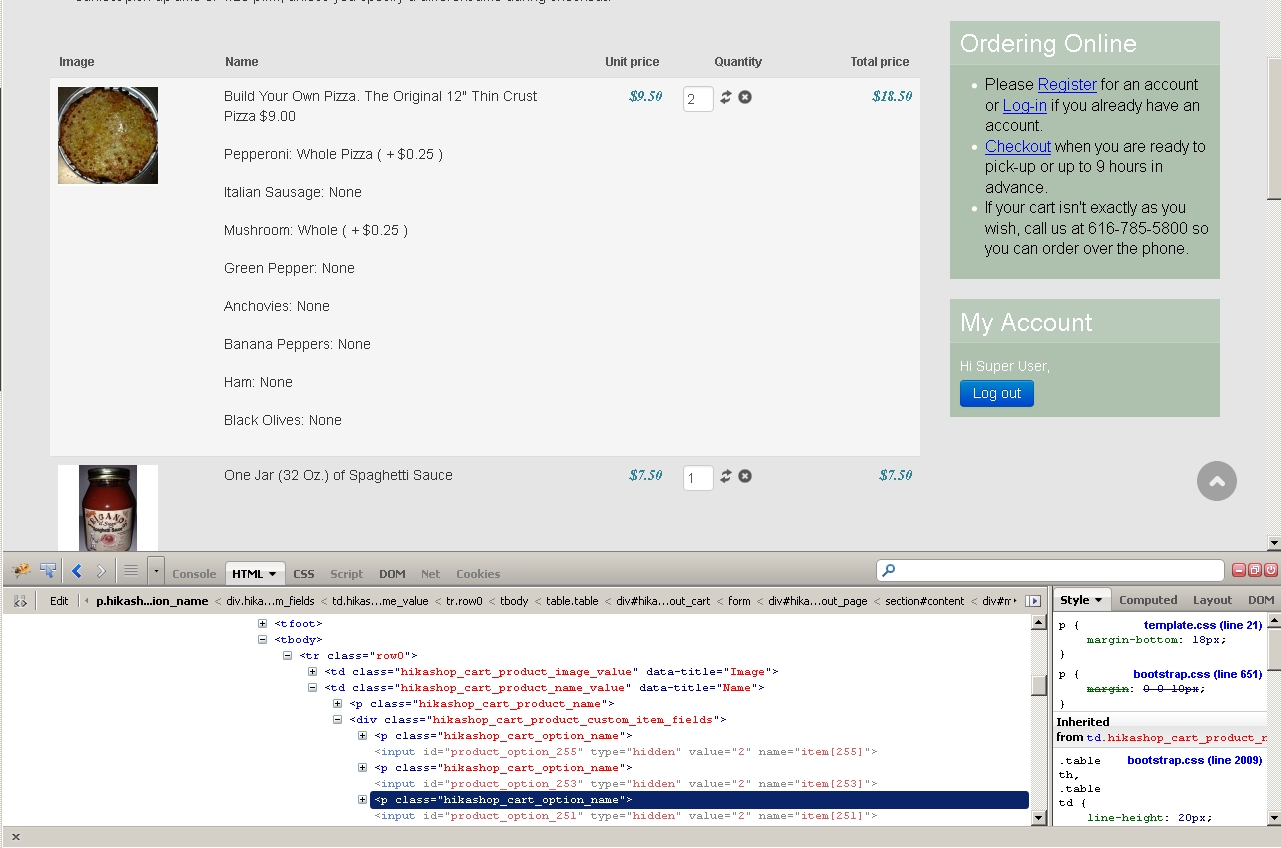Open the Computed side panel tab
The width and height of the screenshot is (1281, 848).
[1147, 600]
